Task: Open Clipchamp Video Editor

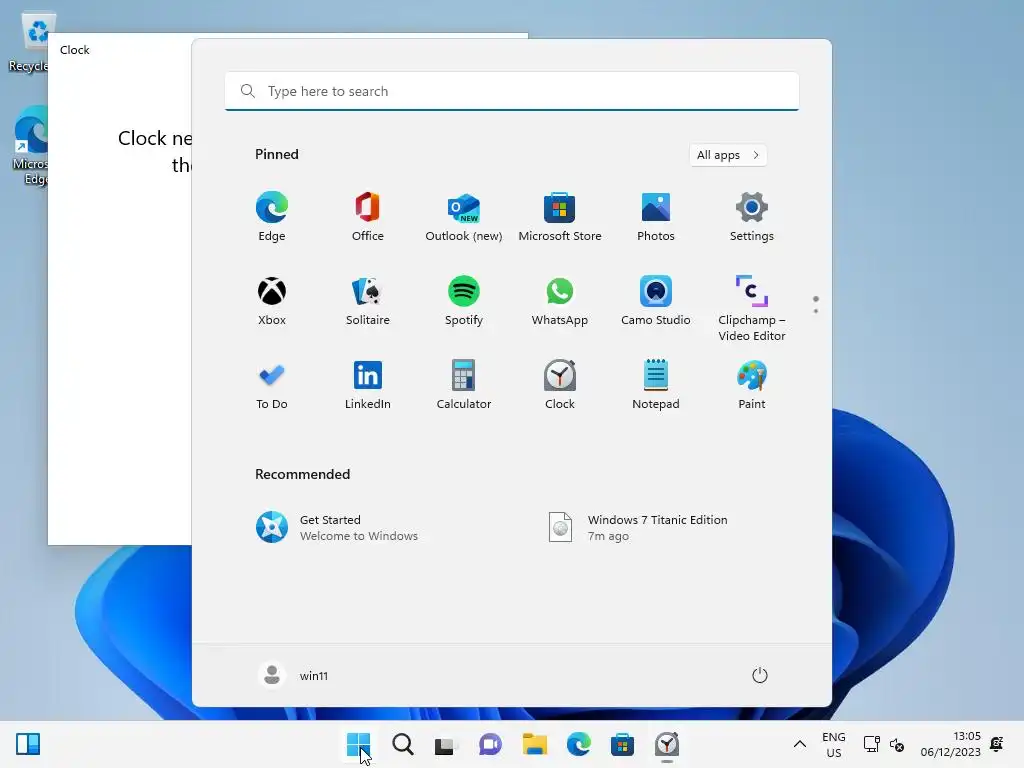Action: 752,308
